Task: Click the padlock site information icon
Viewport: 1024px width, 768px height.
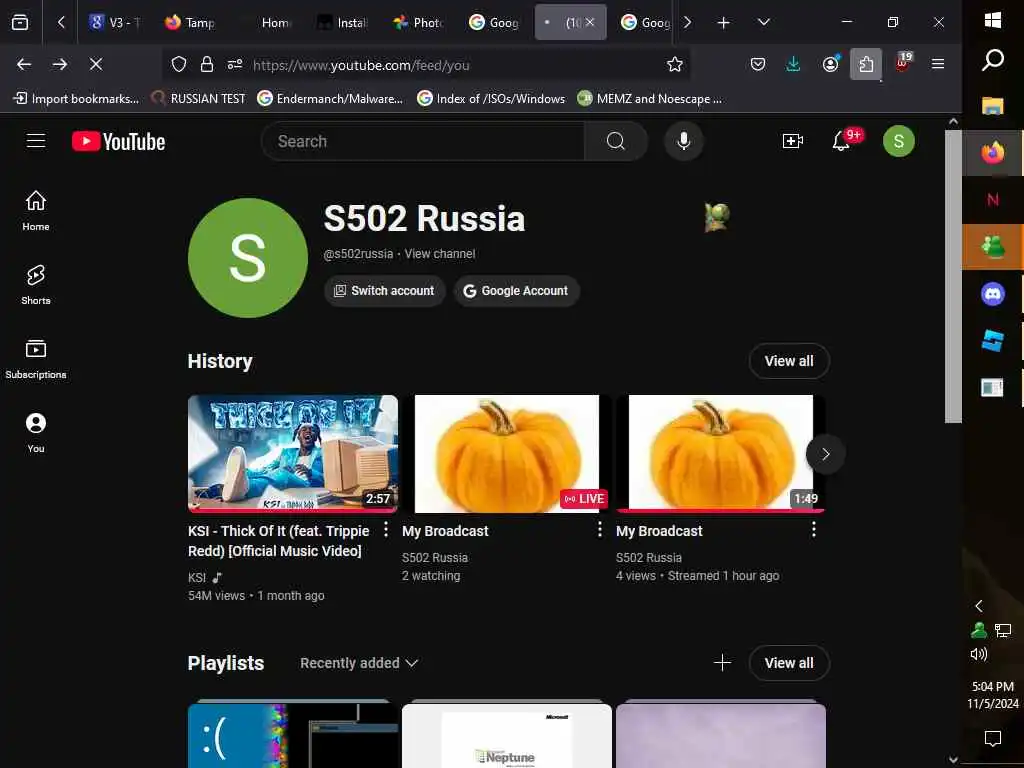Action: coord(206,64)
